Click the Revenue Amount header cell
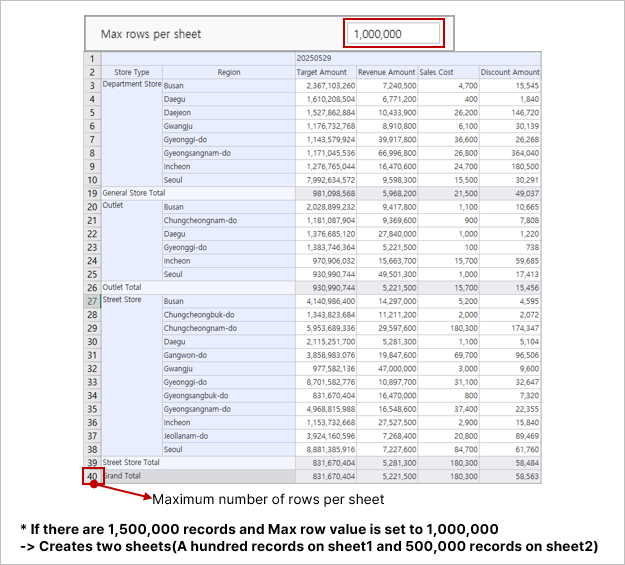Viewport: 625px width, 565px height. (387, 72)
